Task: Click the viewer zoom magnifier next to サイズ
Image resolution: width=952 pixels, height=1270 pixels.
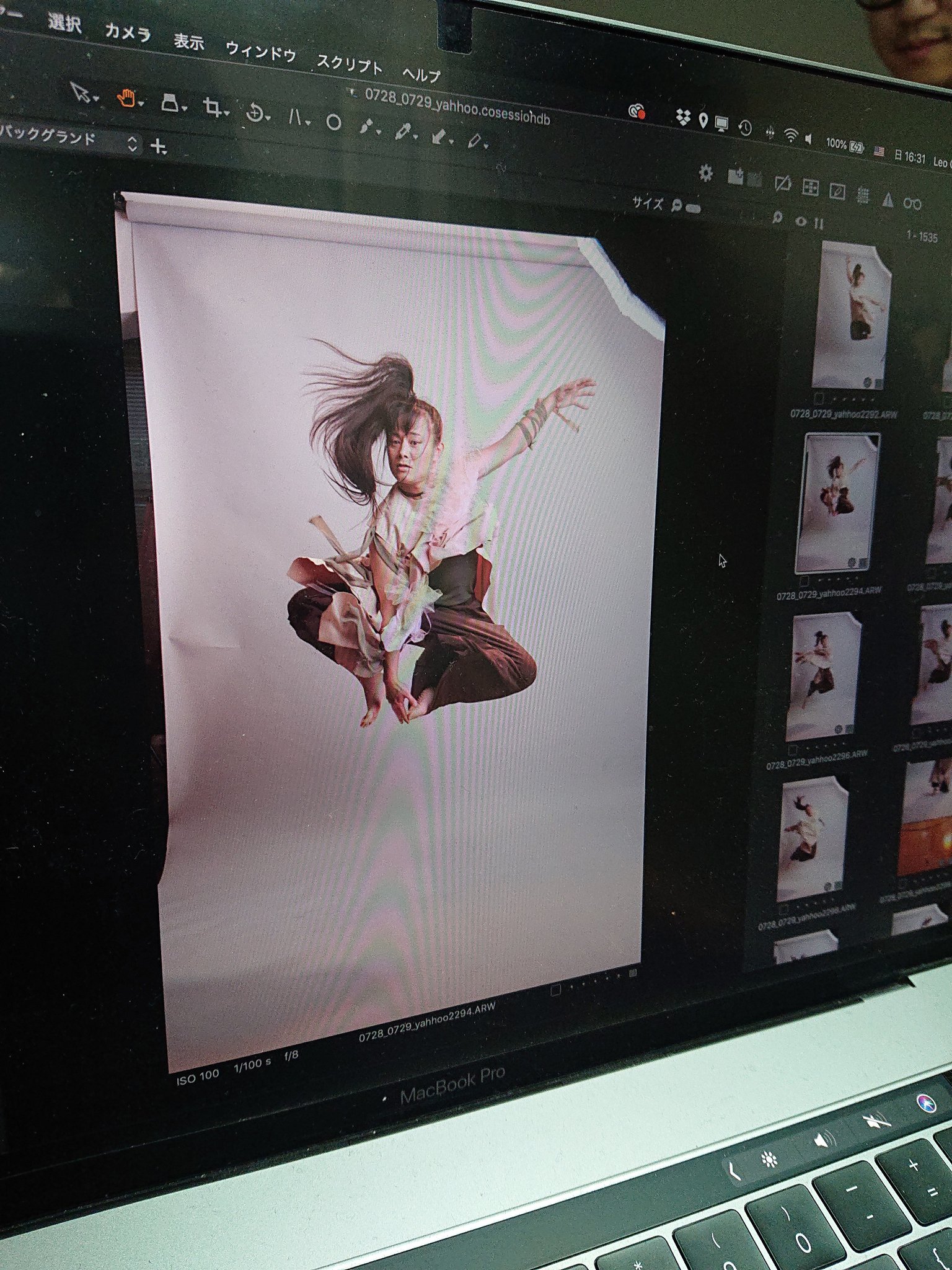Action: pyautogui.click(x=677, y=205)
